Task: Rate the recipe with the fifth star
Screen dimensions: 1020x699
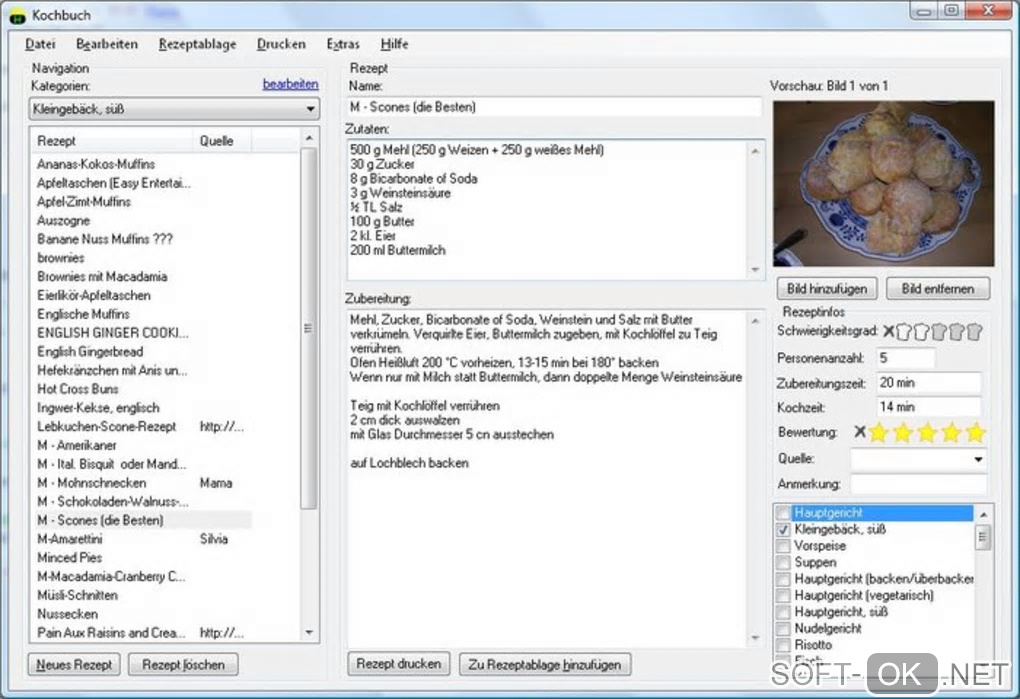Action: [975, 432]
